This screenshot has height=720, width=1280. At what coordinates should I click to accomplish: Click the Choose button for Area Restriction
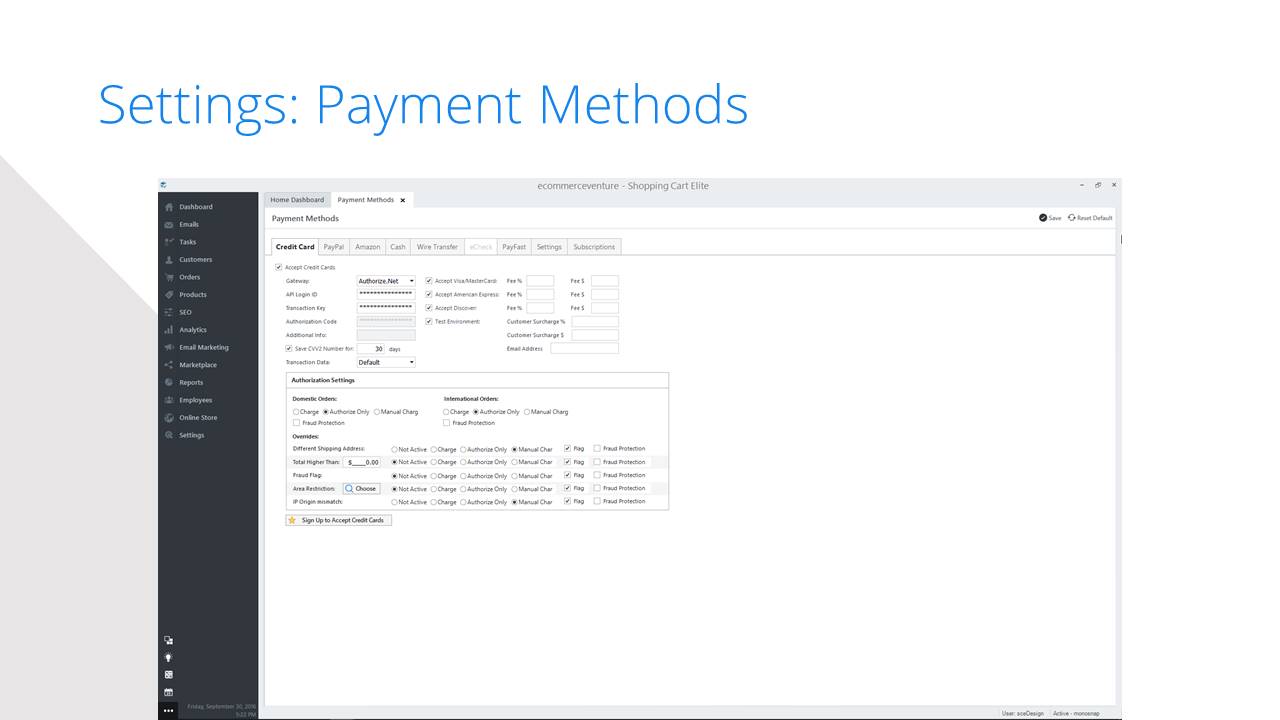(361, 489)
